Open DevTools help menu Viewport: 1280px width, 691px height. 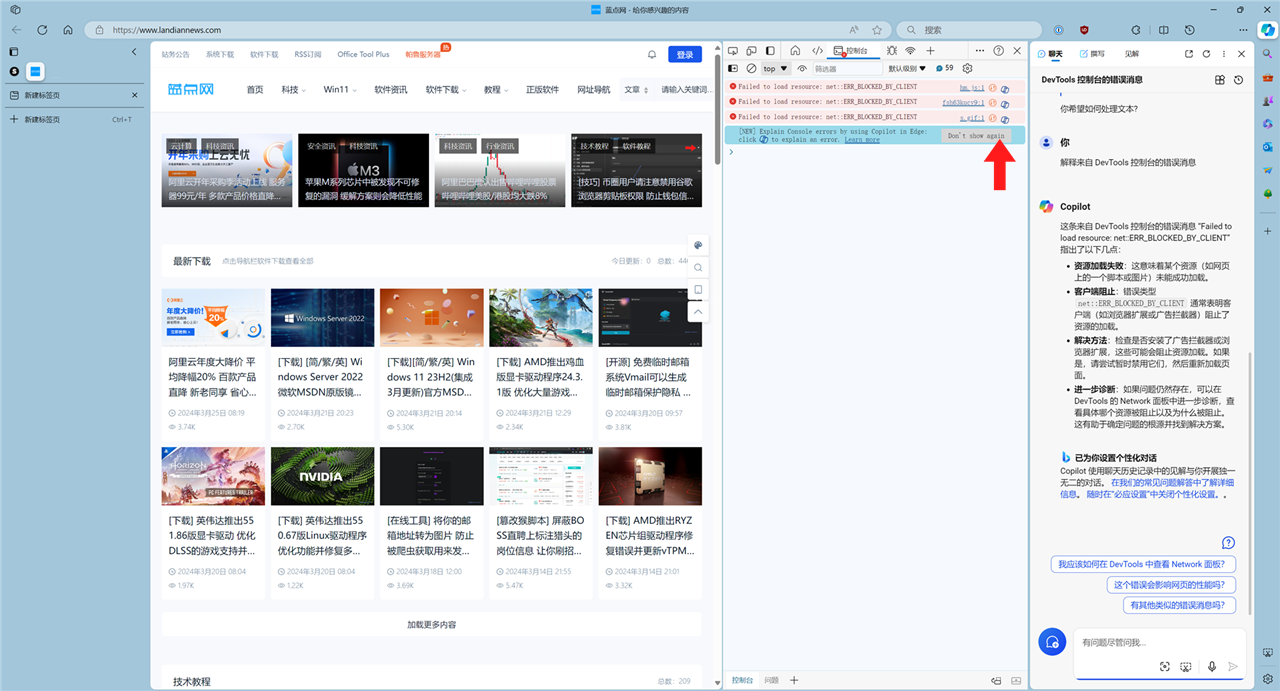point(999,51)
